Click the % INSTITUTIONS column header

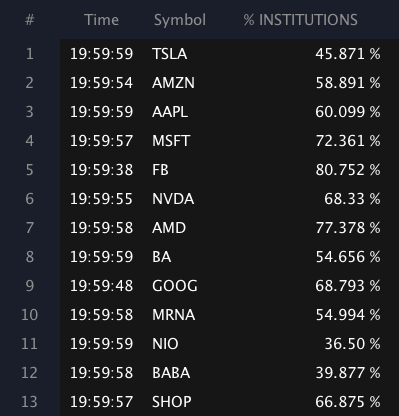pyautogui.click(x=300, y=20)
